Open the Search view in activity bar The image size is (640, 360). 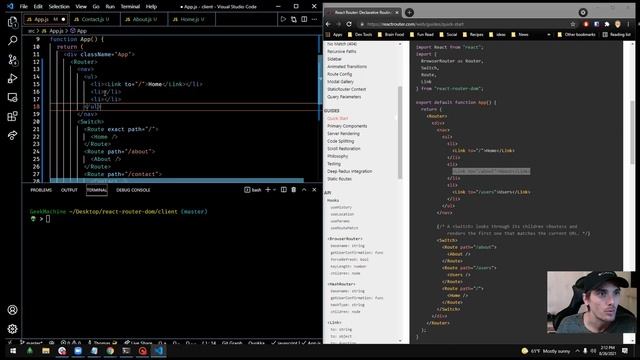[12, 40]
